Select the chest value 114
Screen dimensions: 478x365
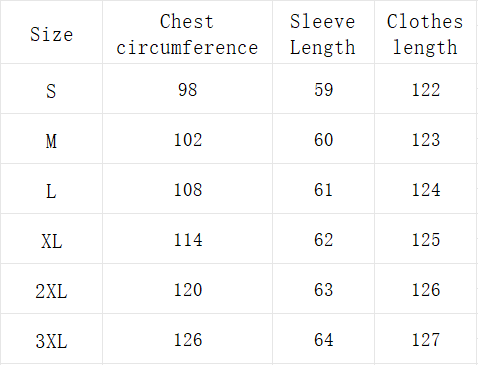point(188,240)
